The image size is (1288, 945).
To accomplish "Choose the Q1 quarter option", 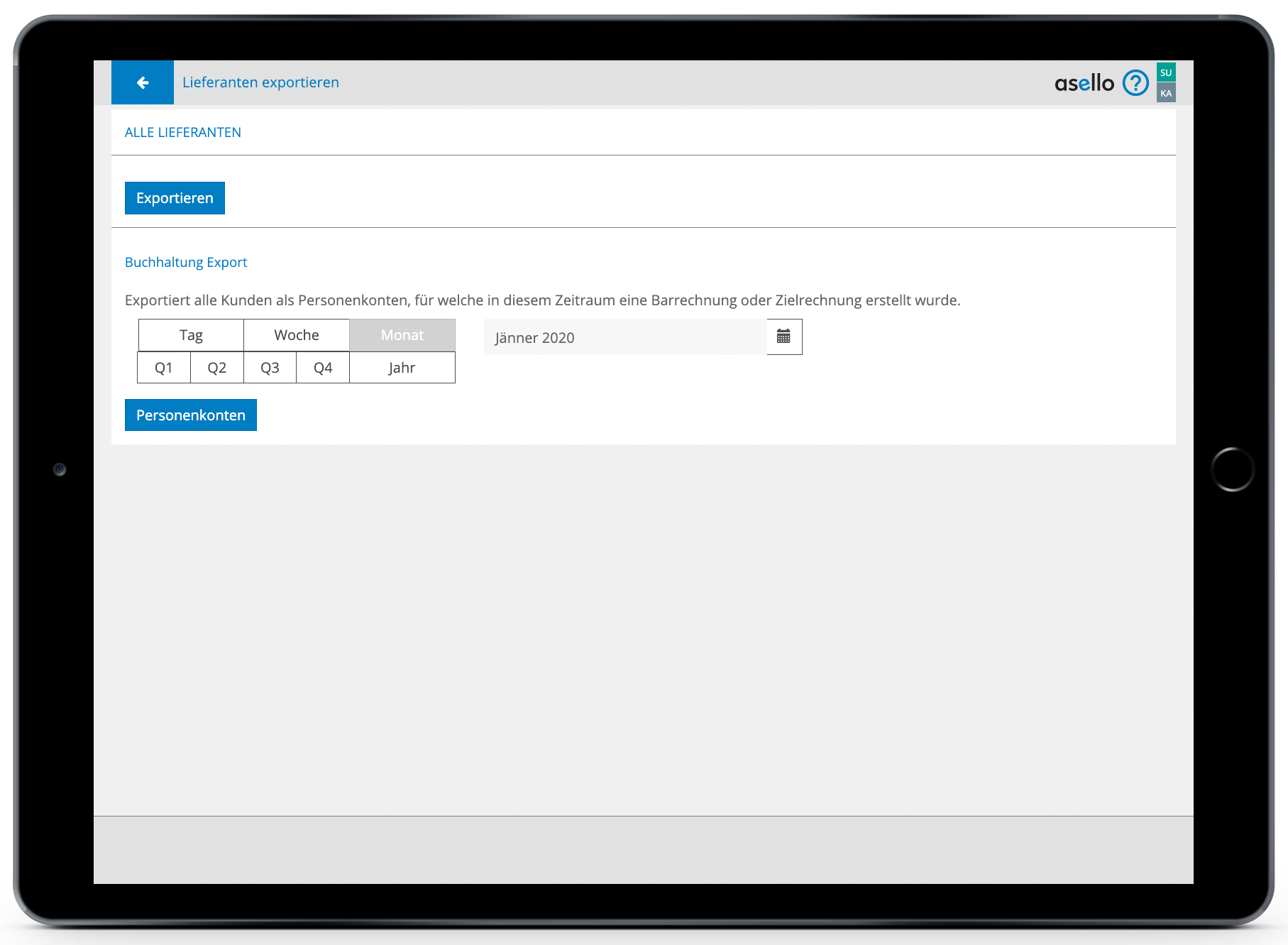I will [x=164, y=368].
